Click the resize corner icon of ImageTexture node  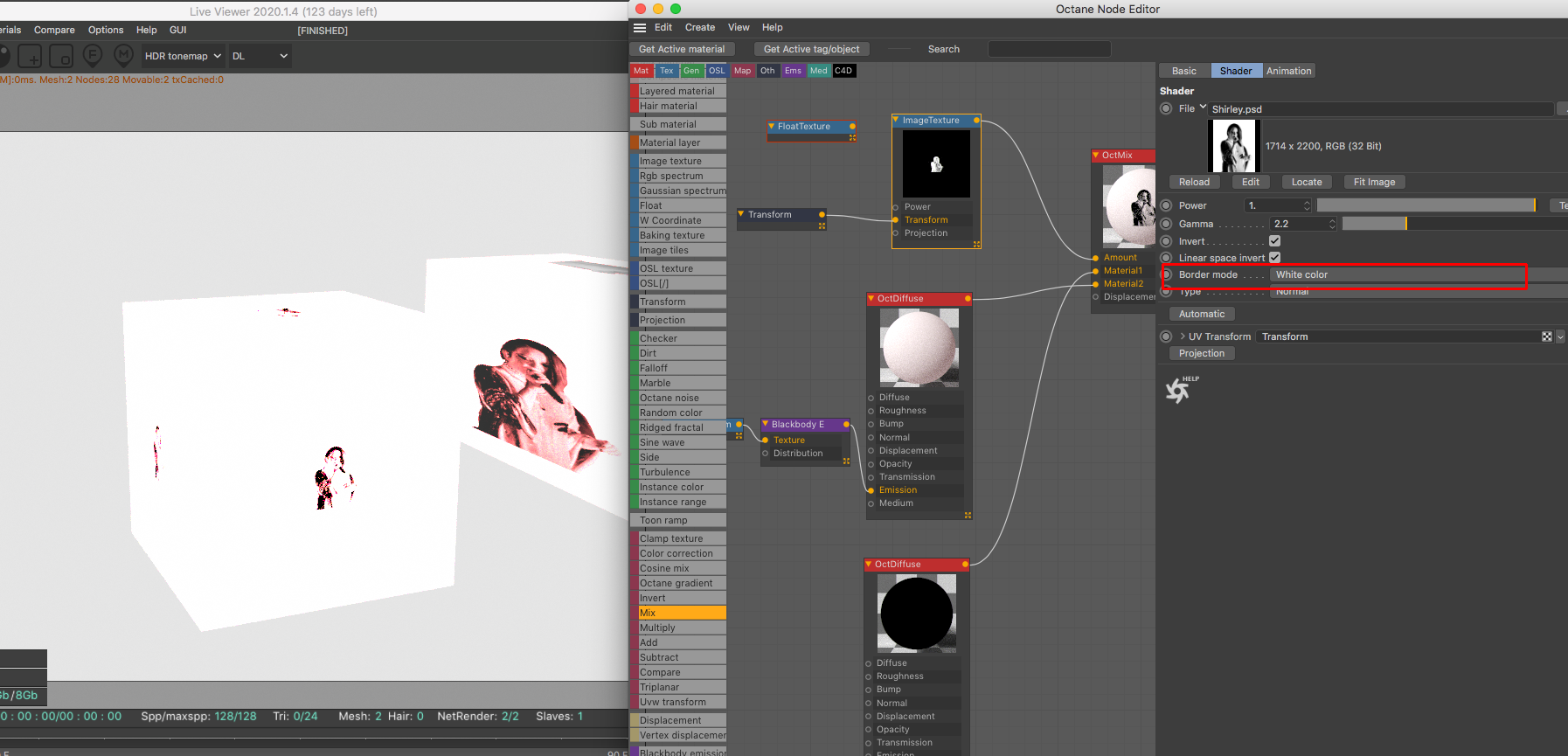pyautogui.click(x=976, y=245)
